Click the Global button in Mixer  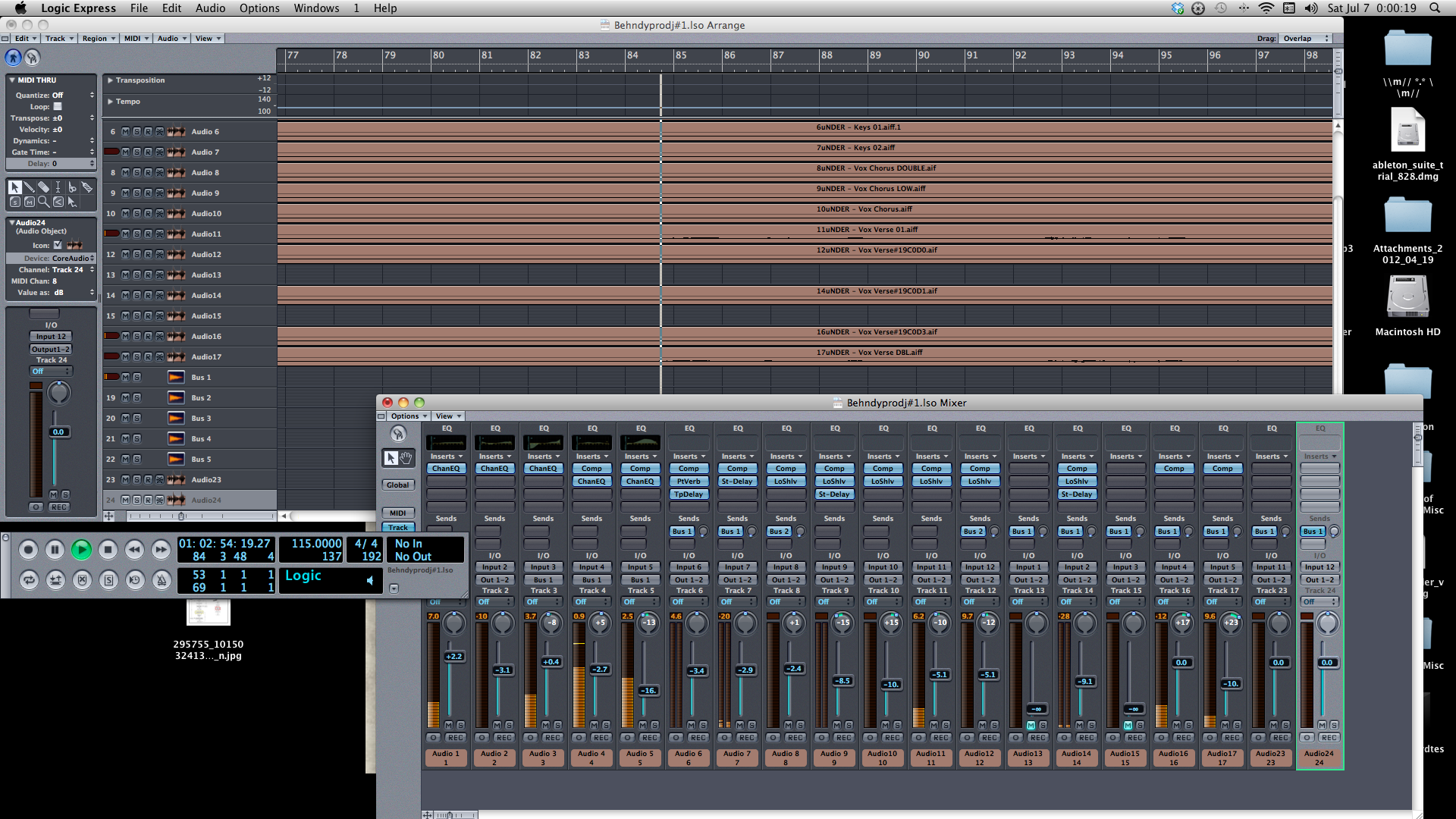(397, 485)
